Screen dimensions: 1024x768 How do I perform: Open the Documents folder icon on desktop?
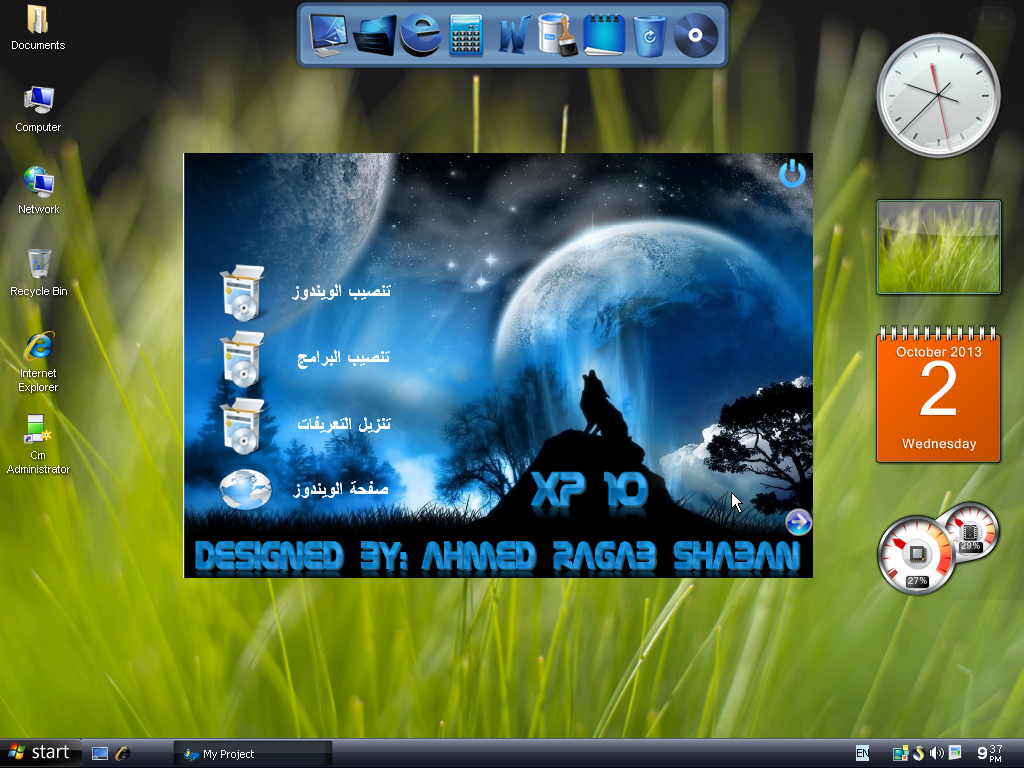click(x=38, y=28)
